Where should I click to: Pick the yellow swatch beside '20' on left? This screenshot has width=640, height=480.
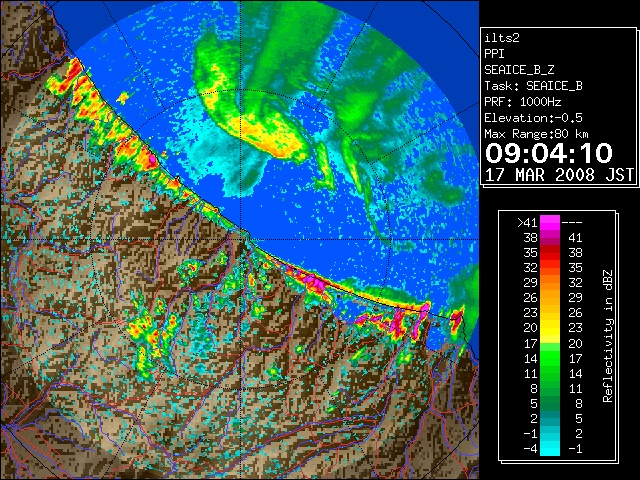[x=550, y=328]
